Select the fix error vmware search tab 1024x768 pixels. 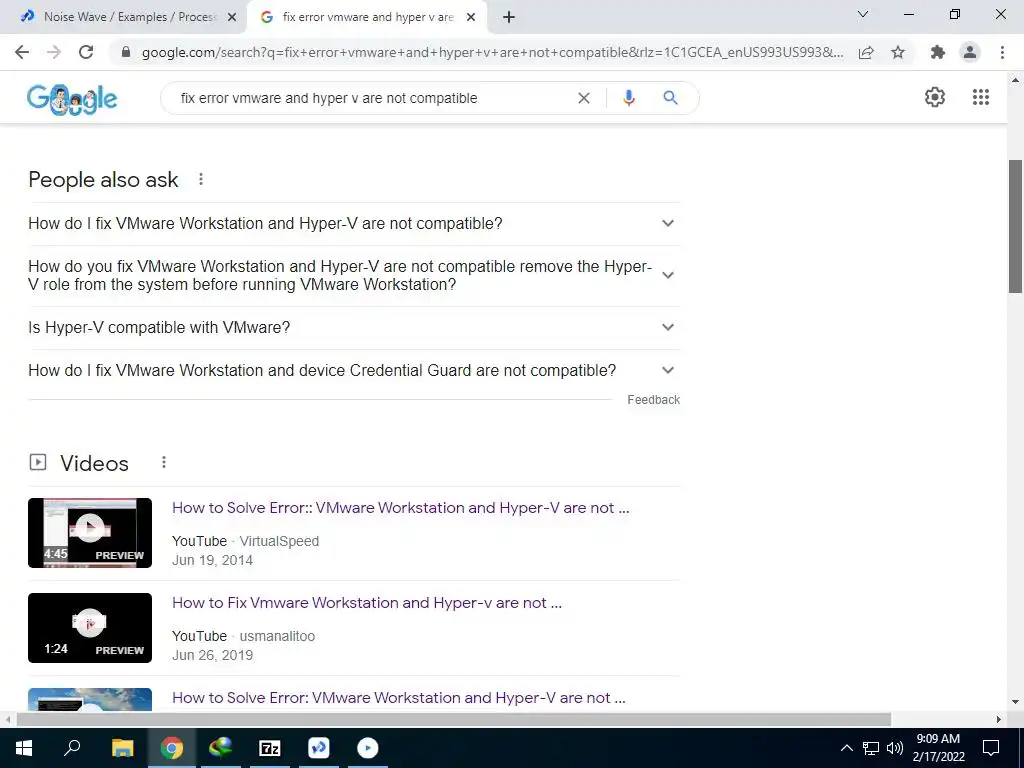click(x=366, y=18)
